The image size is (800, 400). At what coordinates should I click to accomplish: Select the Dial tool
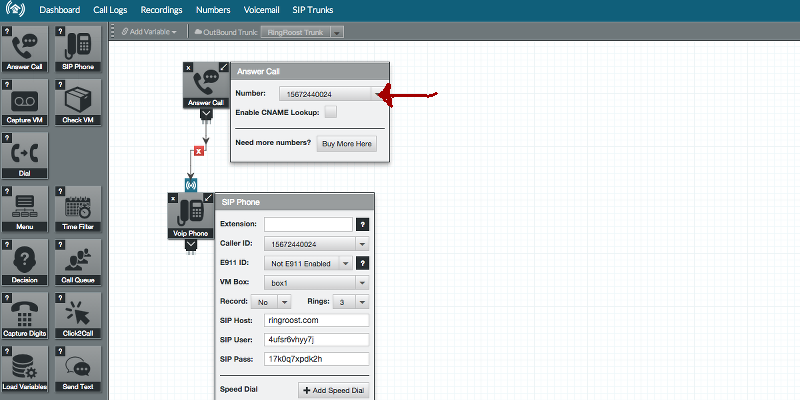click(x=25, y=157)
